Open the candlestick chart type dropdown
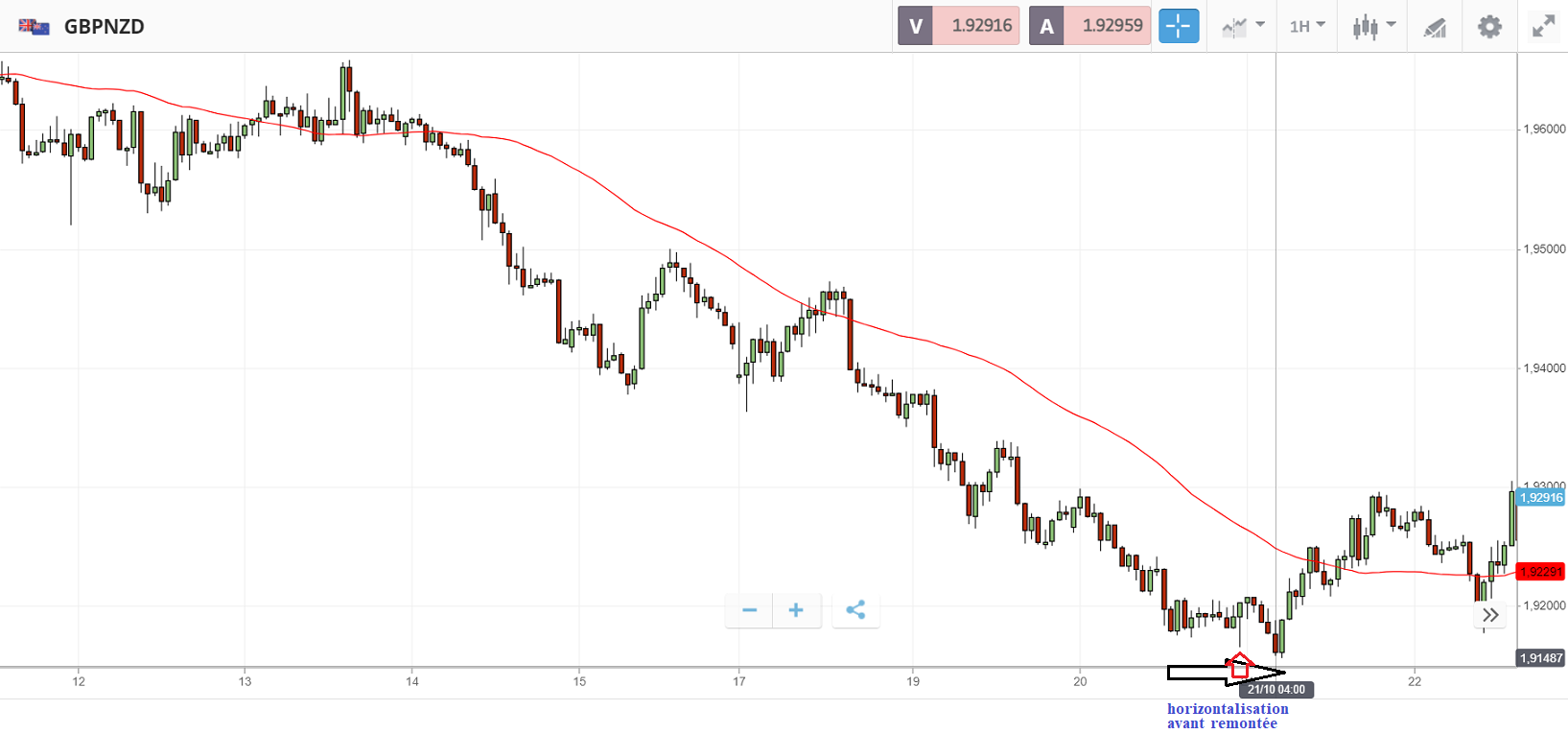The width and height of the screenshot is (1568, 734). coord(1373,26)
